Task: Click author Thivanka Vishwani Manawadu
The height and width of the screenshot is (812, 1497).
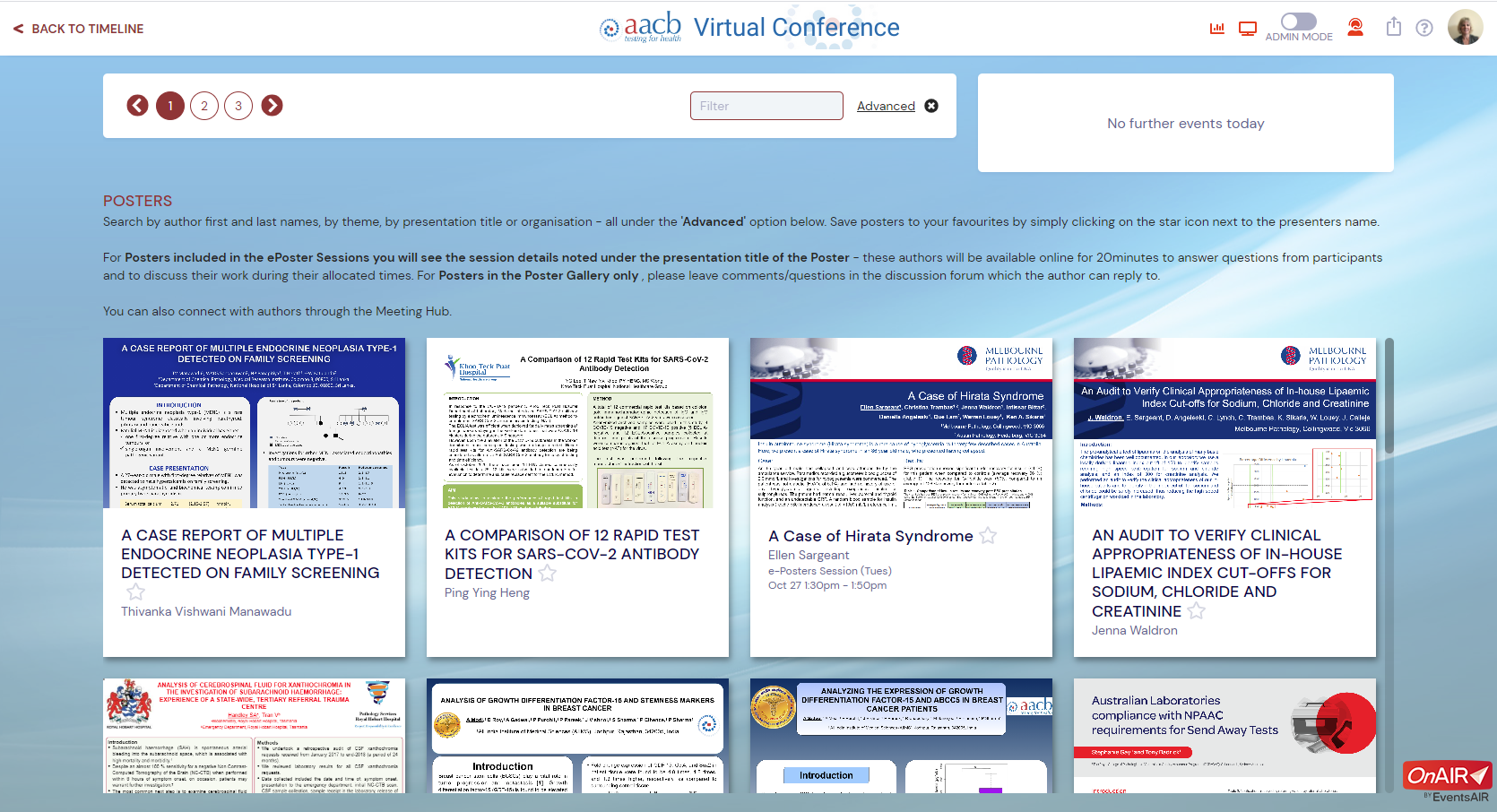Action: [x=206, y=611]
